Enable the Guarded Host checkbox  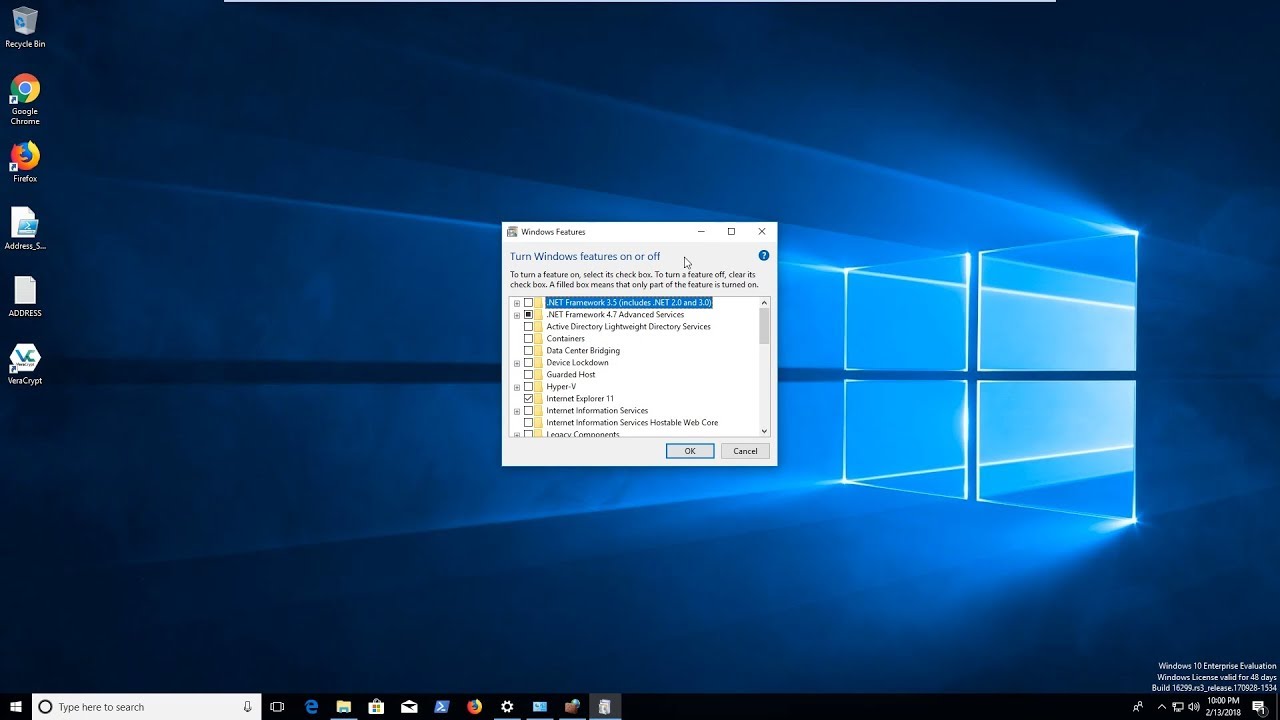528,375
